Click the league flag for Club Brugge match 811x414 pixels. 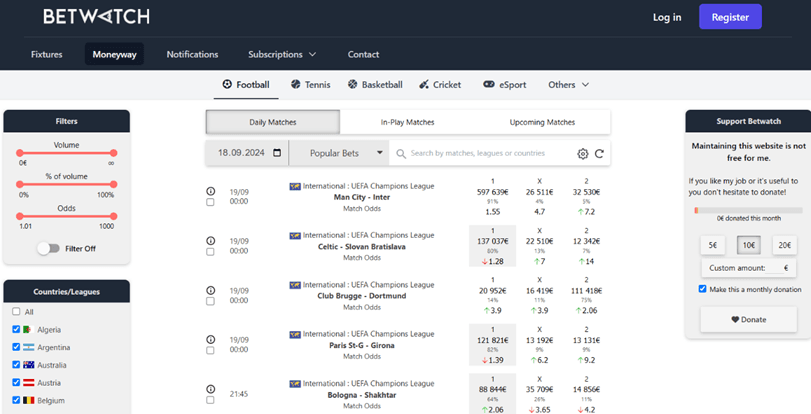tap(295, 285)
